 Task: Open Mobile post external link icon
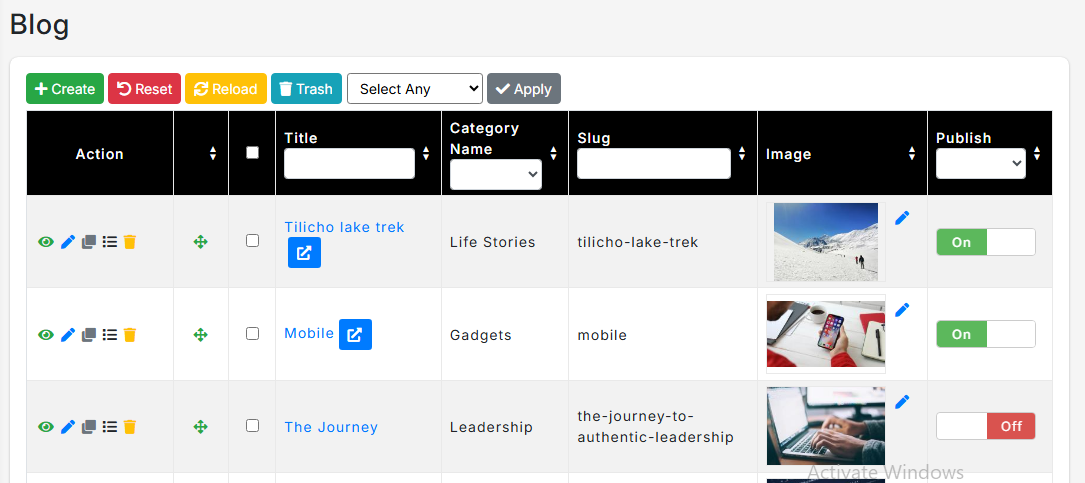tap(356, 334)
